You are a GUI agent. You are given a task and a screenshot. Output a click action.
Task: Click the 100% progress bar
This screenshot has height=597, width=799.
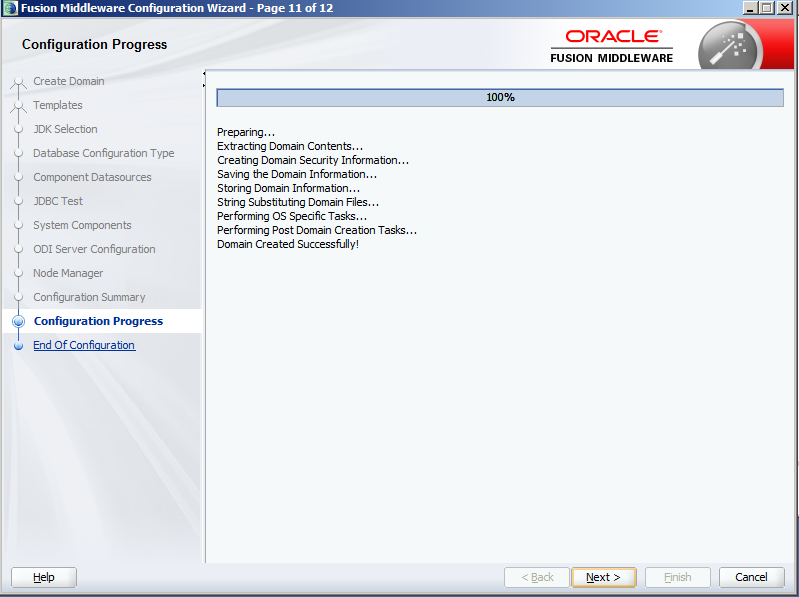(x=500, y=97)
